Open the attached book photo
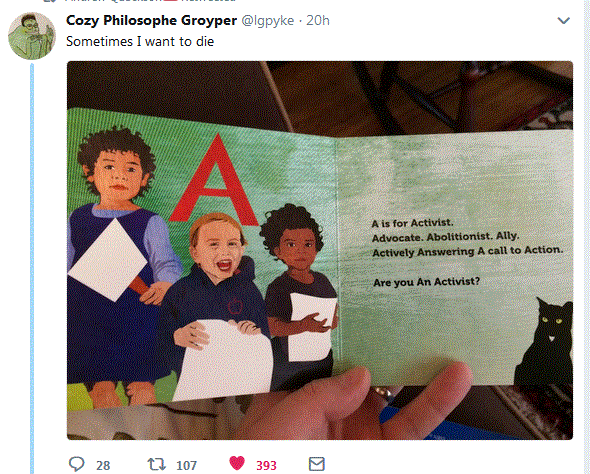 pyautogui.click(x=320, y=250)
